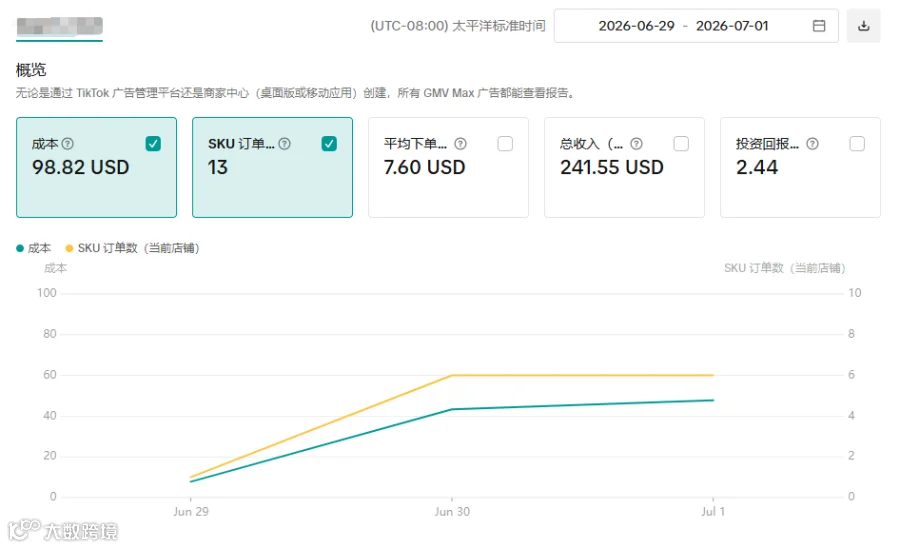Check the 平均下单 metric checkbox
900x548 pixels.
(505, 143)
